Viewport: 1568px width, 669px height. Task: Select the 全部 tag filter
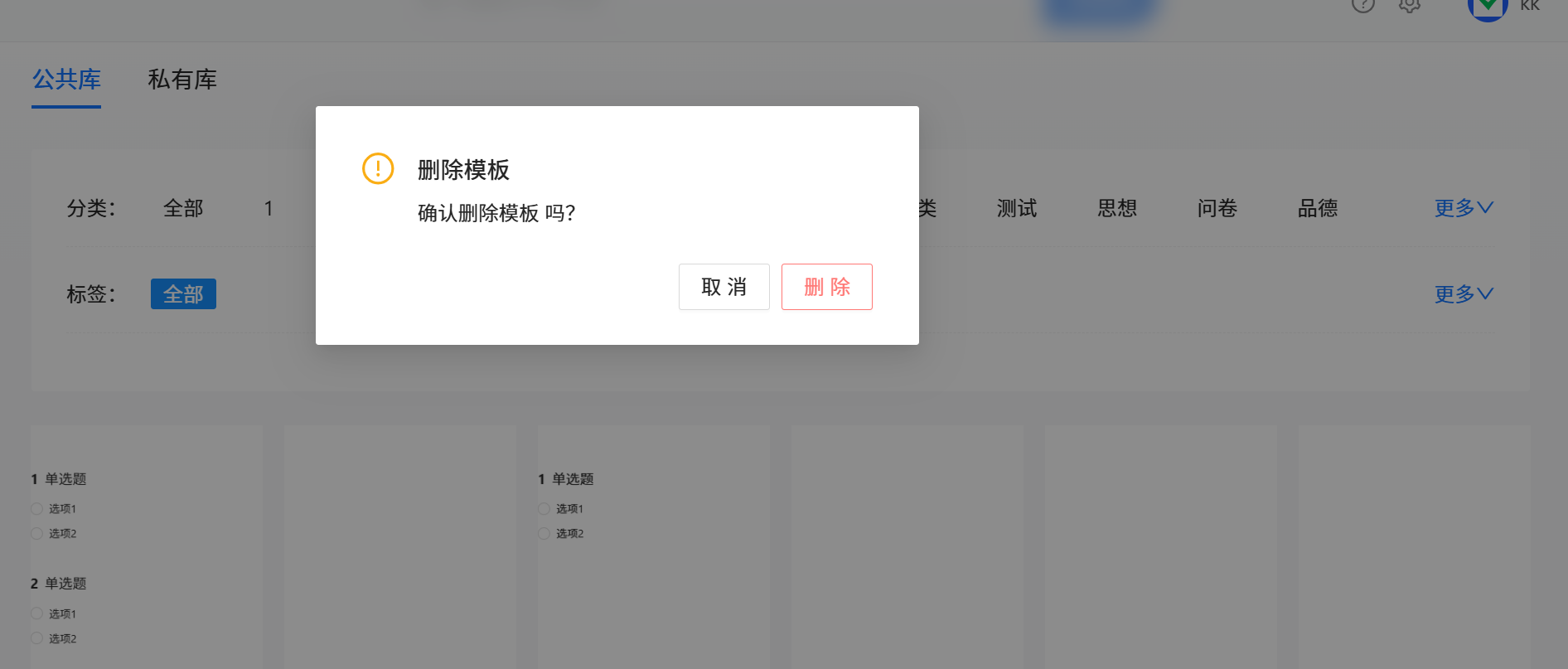(183, 294)
